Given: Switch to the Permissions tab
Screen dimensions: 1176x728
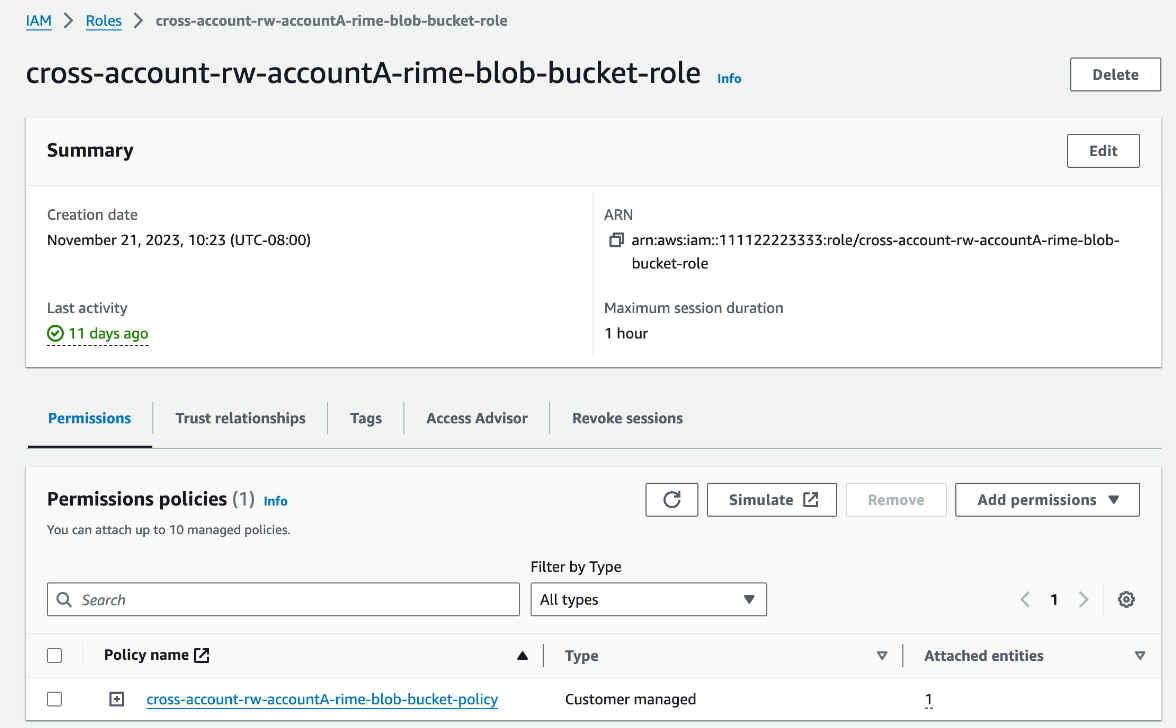Looking at the screenshot, I should (x=89, y=418).
